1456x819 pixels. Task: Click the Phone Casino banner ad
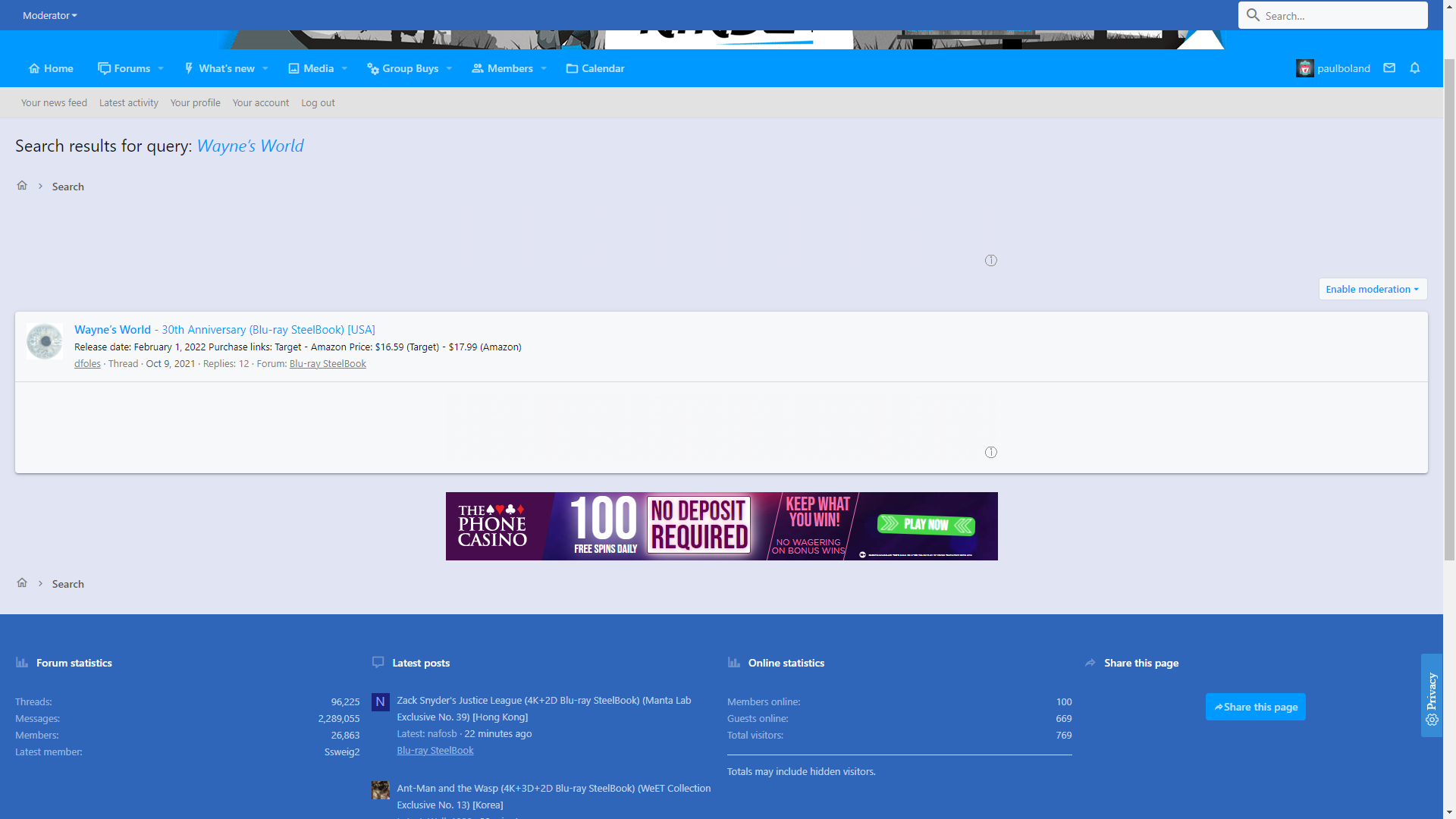click(722, 526)
